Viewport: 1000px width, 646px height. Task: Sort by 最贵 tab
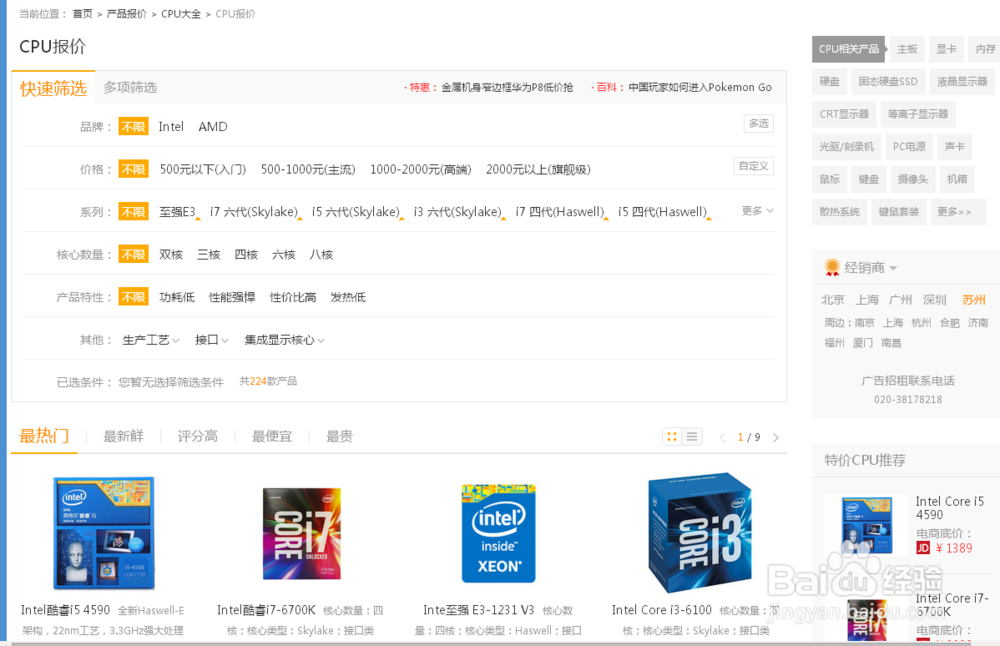(x=339, y=436)
